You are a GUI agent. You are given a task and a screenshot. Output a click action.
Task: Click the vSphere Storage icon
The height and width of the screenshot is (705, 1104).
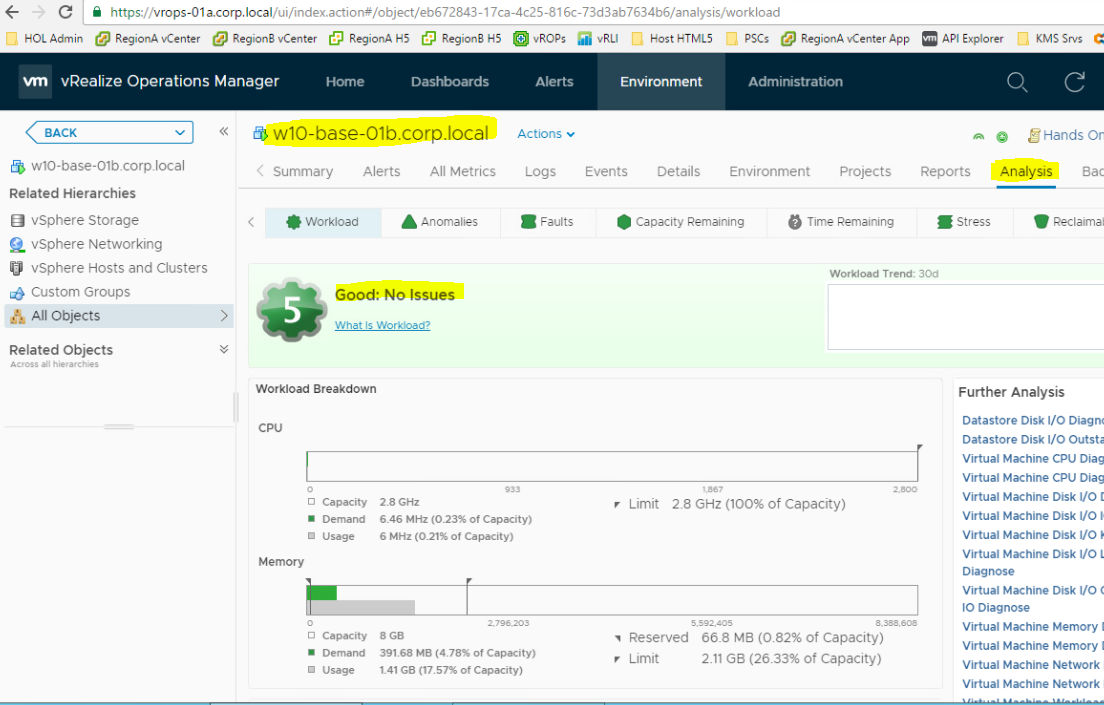[x=17, y=220]
